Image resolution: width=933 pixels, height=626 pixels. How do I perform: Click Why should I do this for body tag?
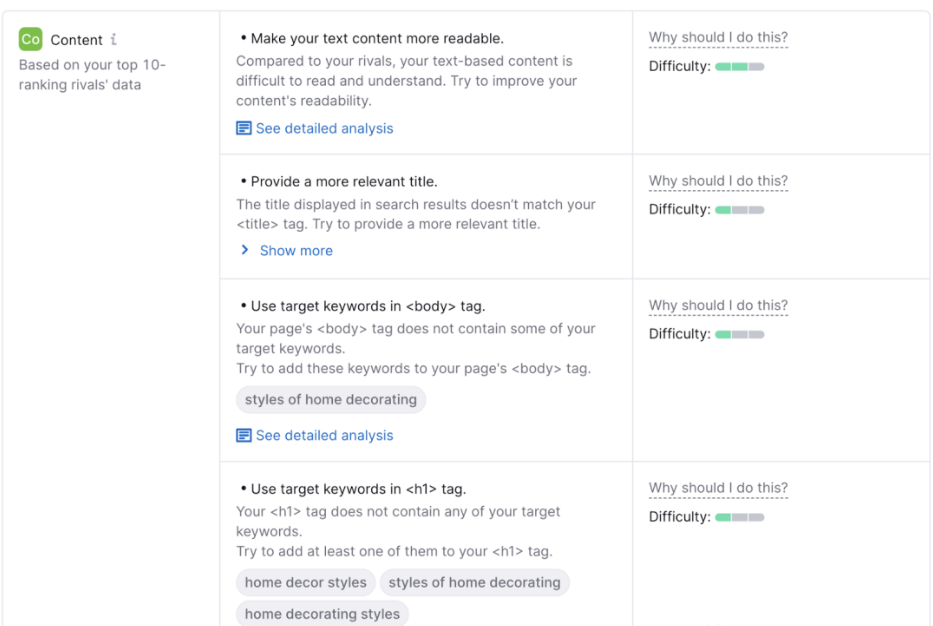pos(718,305)
